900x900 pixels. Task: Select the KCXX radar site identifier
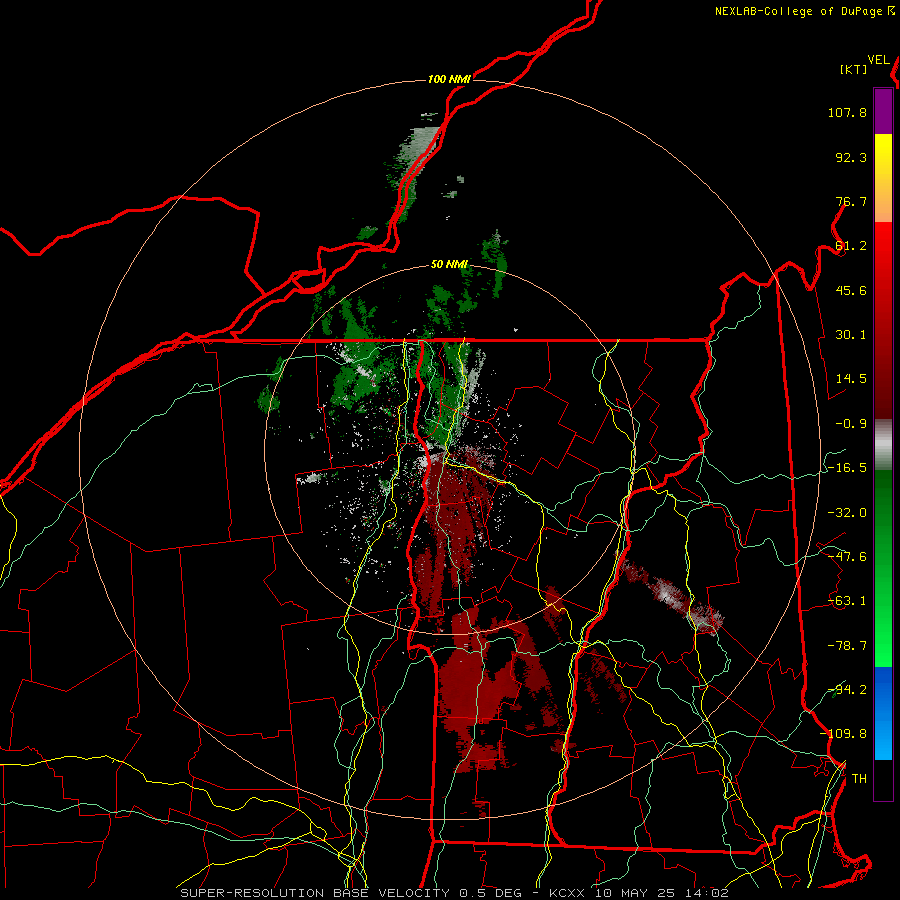click(x=568, y=893)
